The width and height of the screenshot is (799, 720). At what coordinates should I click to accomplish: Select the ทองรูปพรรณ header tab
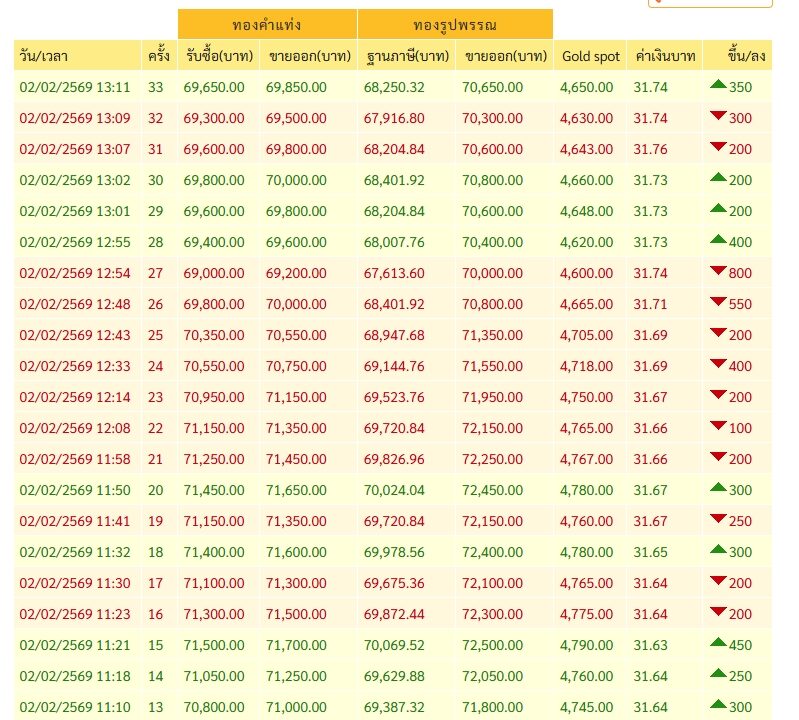click(x=454, y=24)
